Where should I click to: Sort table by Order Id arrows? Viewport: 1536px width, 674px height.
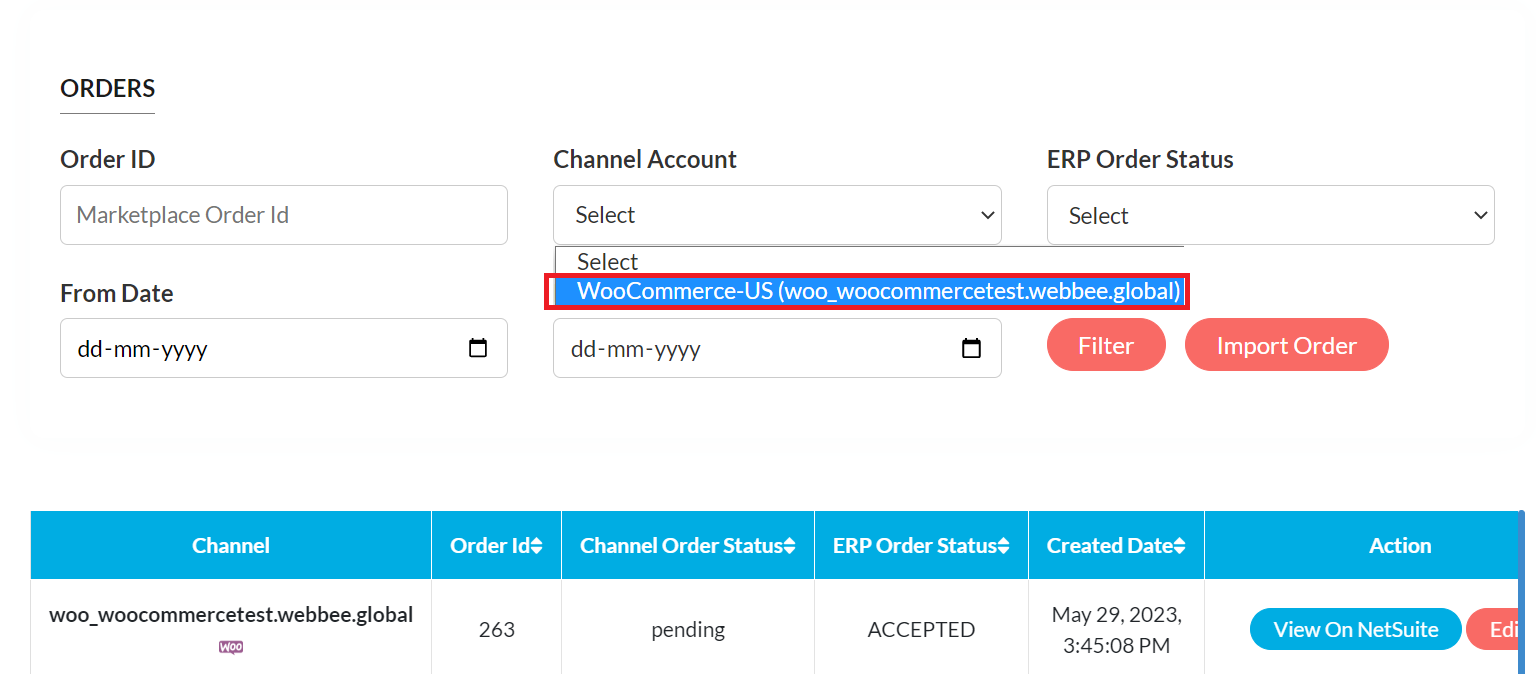tap(537, 546)
